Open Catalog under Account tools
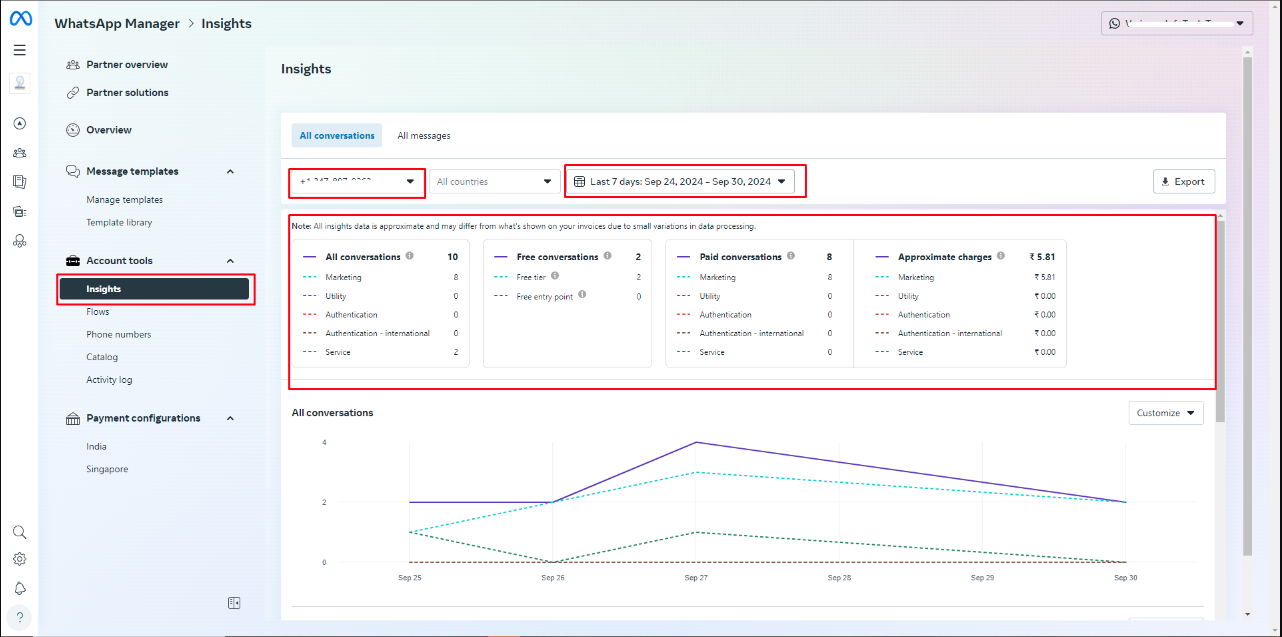 (102, 357)
